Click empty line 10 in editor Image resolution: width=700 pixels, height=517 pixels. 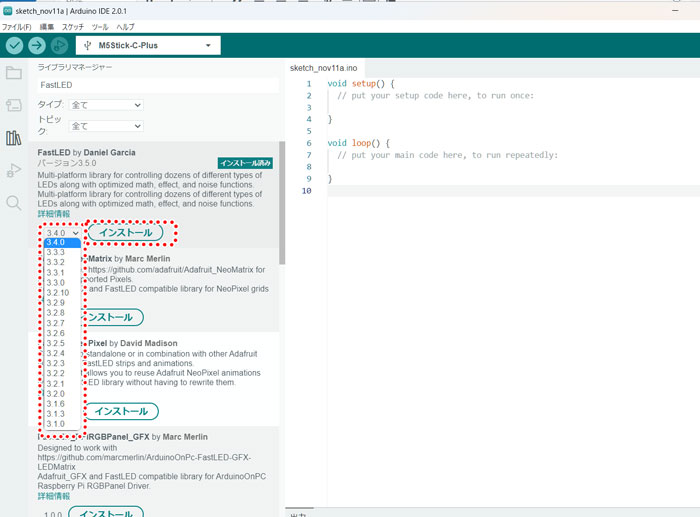(513, 191)
